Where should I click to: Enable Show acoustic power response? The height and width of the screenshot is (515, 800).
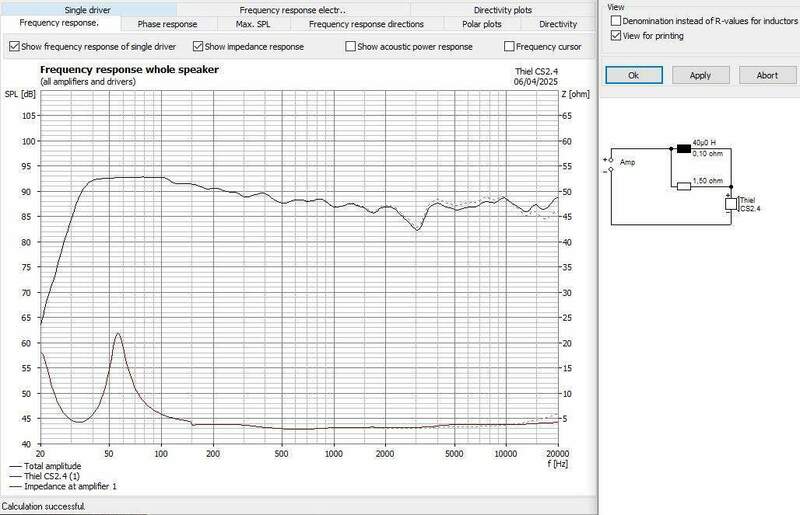[351, 46]
